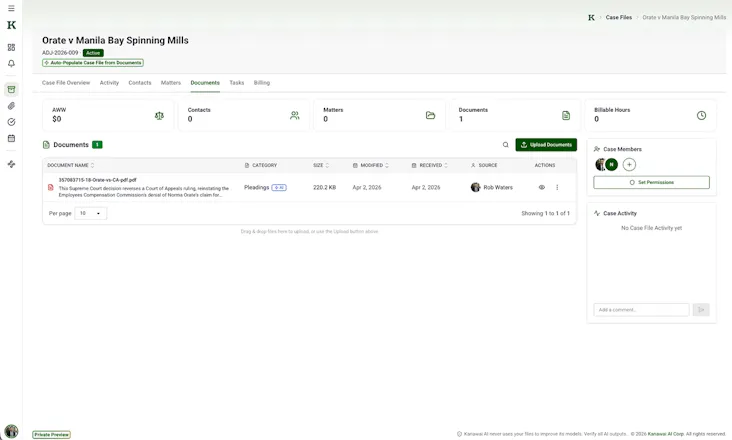Click the Rob Waters source name

(x=498, y=187)
